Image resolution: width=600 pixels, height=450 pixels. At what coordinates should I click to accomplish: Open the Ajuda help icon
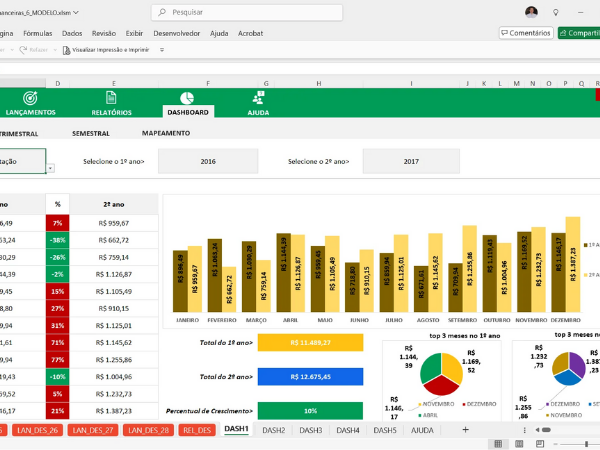(x=258, y=98)
